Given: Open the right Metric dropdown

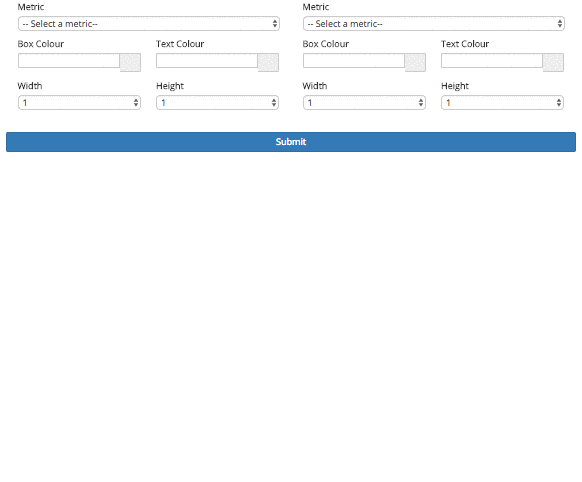Looking at the screenshot, I should tap(434, 24).
